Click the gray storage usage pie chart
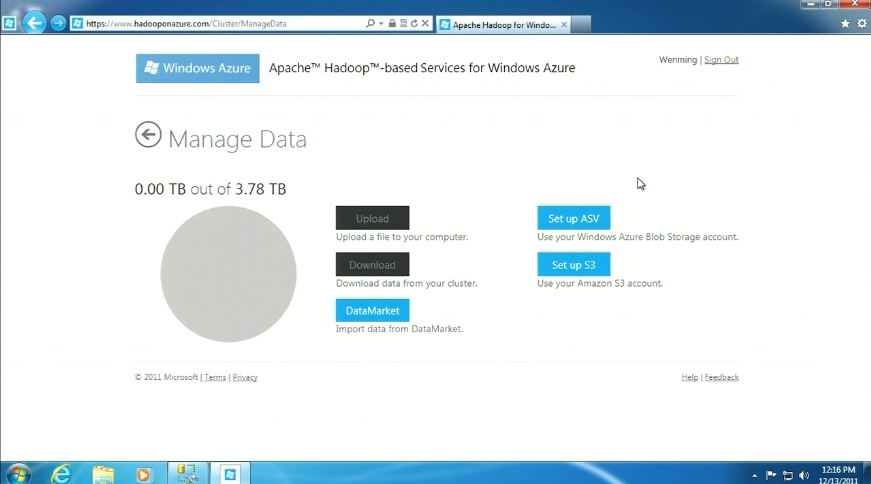Viewport: 871px width, 484px height. (228, 274)
